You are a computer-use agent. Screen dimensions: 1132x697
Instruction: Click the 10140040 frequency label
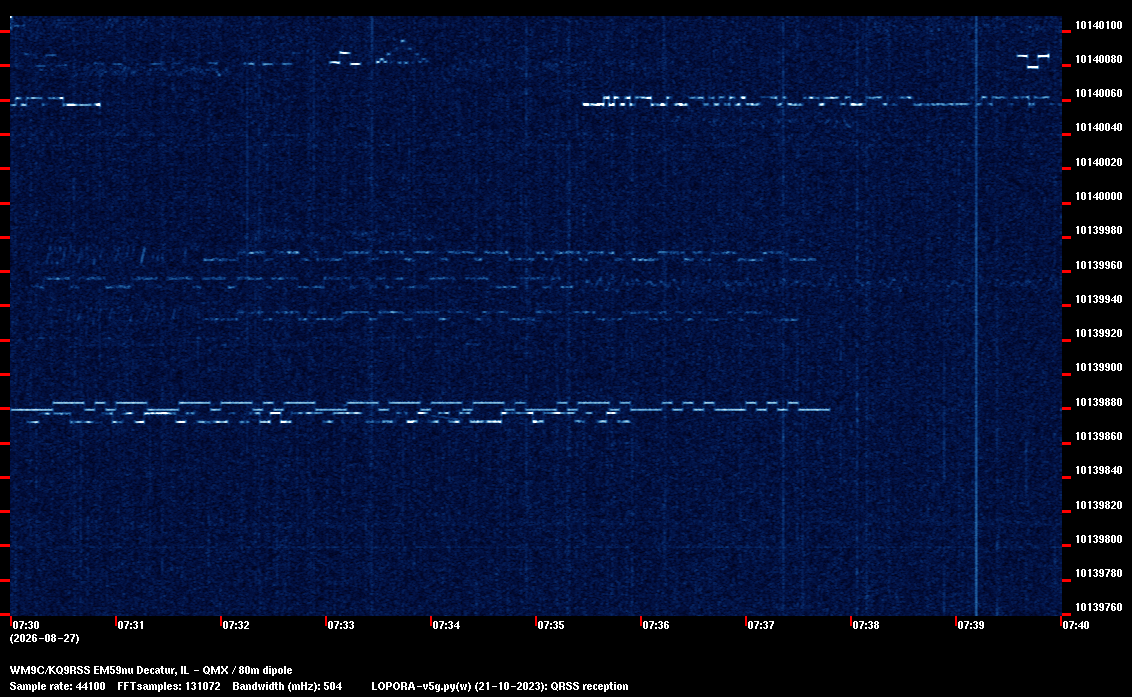[x=1098, y=127]
